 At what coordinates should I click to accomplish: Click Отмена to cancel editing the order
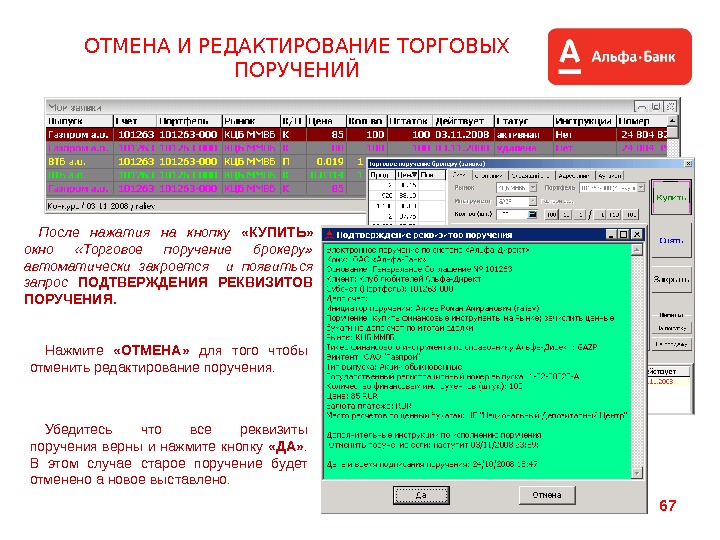tap(546, 495)
